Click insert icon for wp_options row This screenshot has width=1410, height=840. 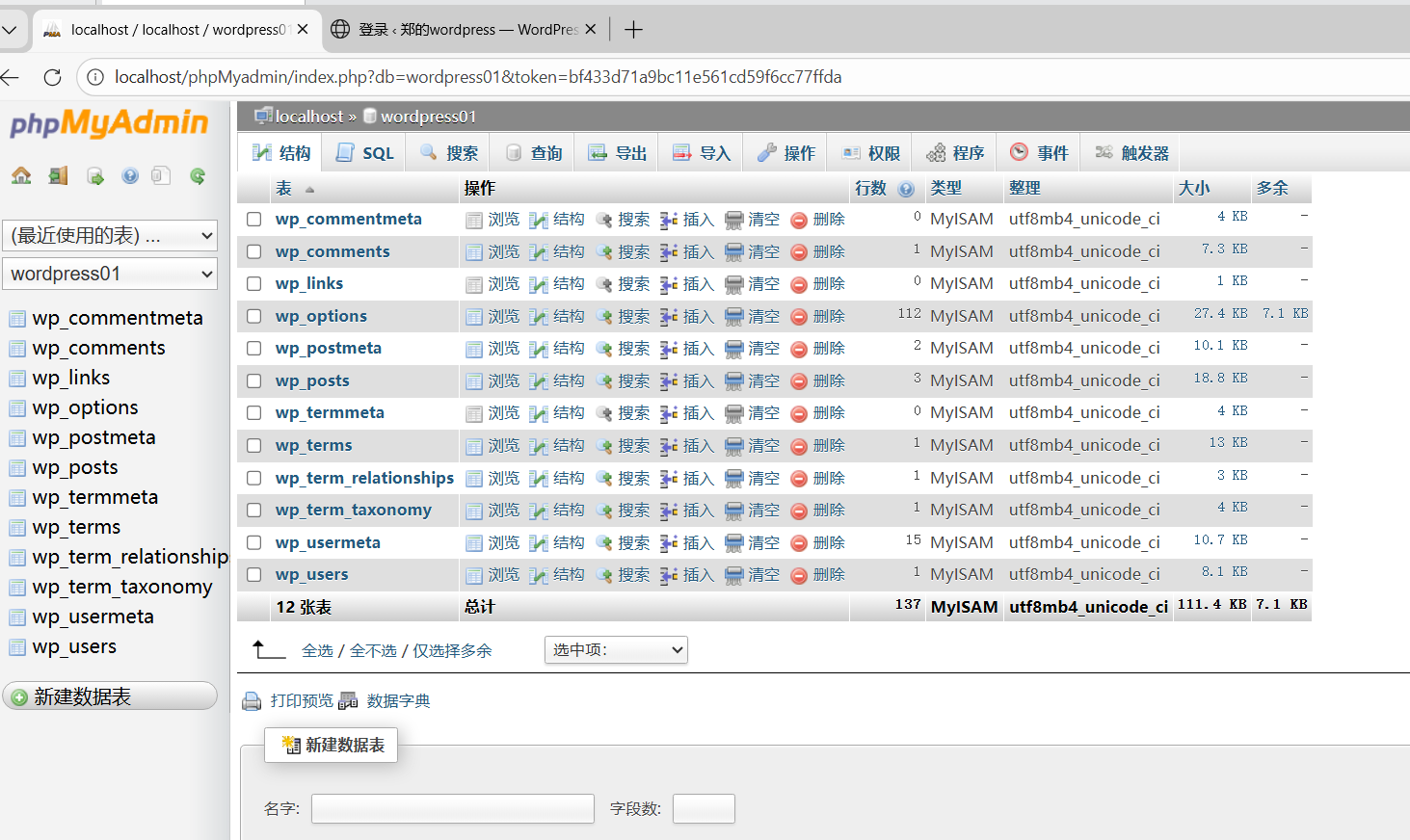click(x=669, y=317)
